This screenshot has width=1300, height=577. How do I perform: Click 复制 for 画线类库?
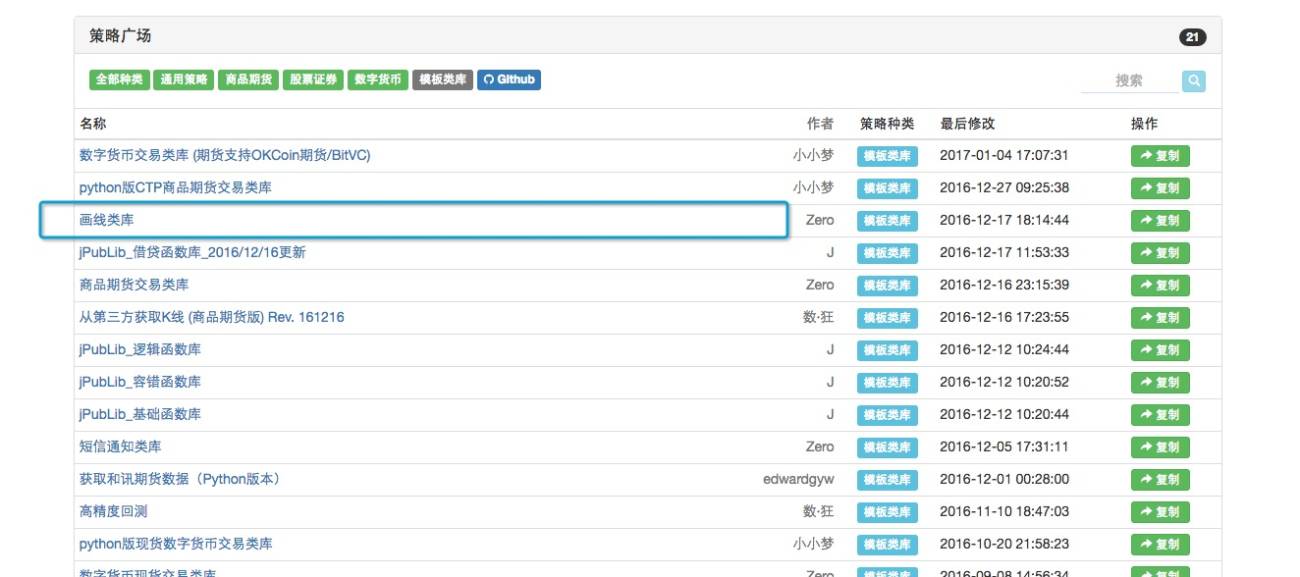click(1160, 221)
